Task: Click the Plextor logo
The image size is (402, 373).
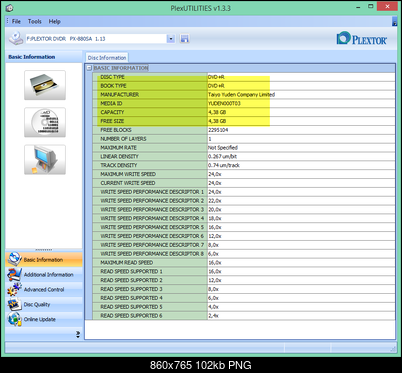Action: [362, 38]
